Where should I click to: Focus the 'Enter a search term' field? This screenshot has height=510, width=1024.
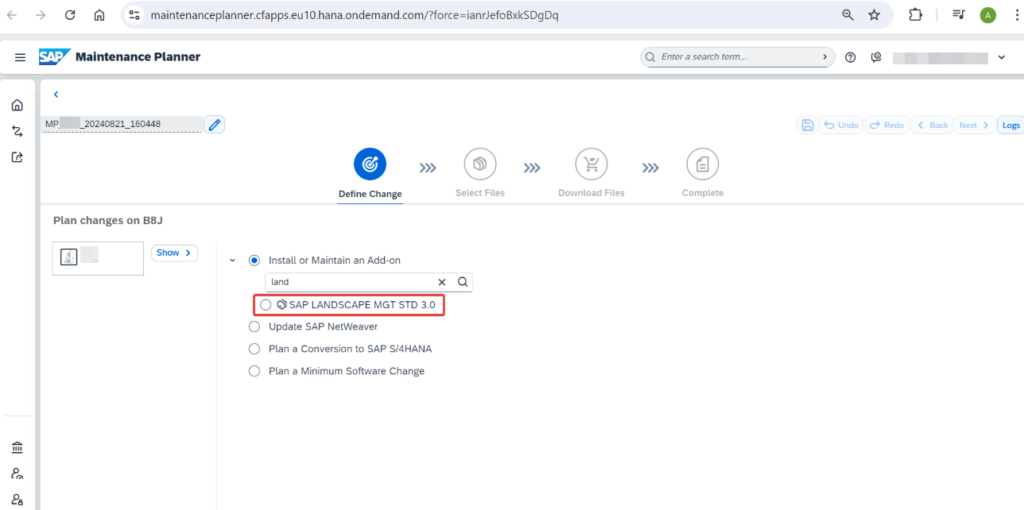point(737,57)
